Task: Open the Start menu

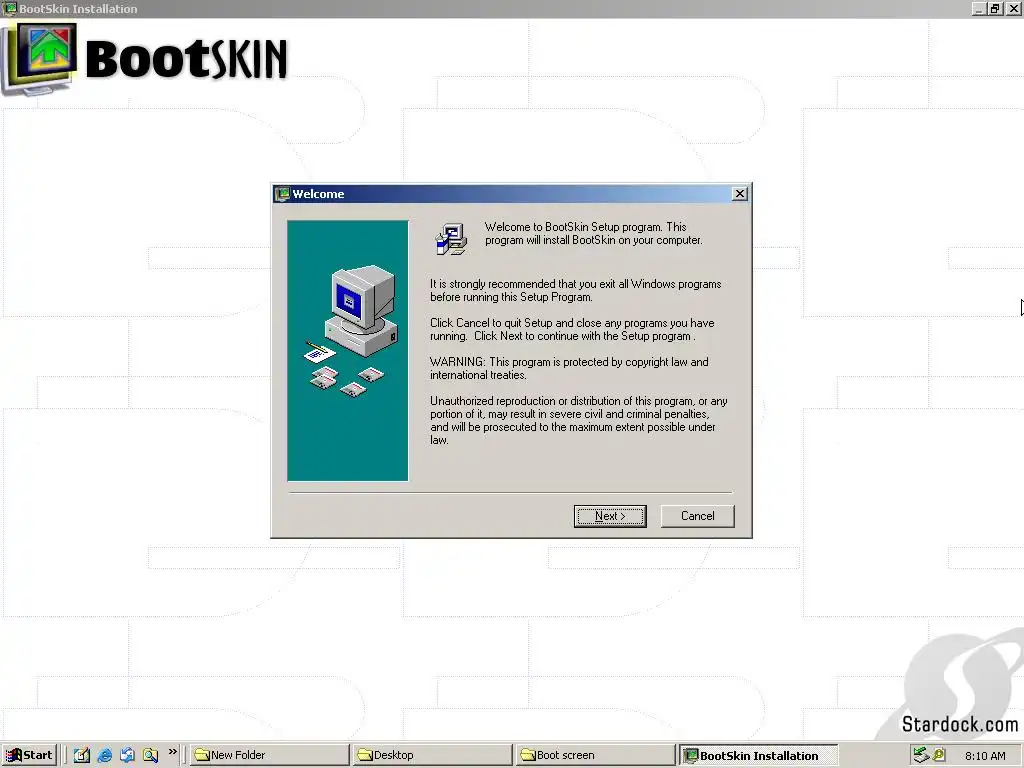Action: (x=29, y=755)
